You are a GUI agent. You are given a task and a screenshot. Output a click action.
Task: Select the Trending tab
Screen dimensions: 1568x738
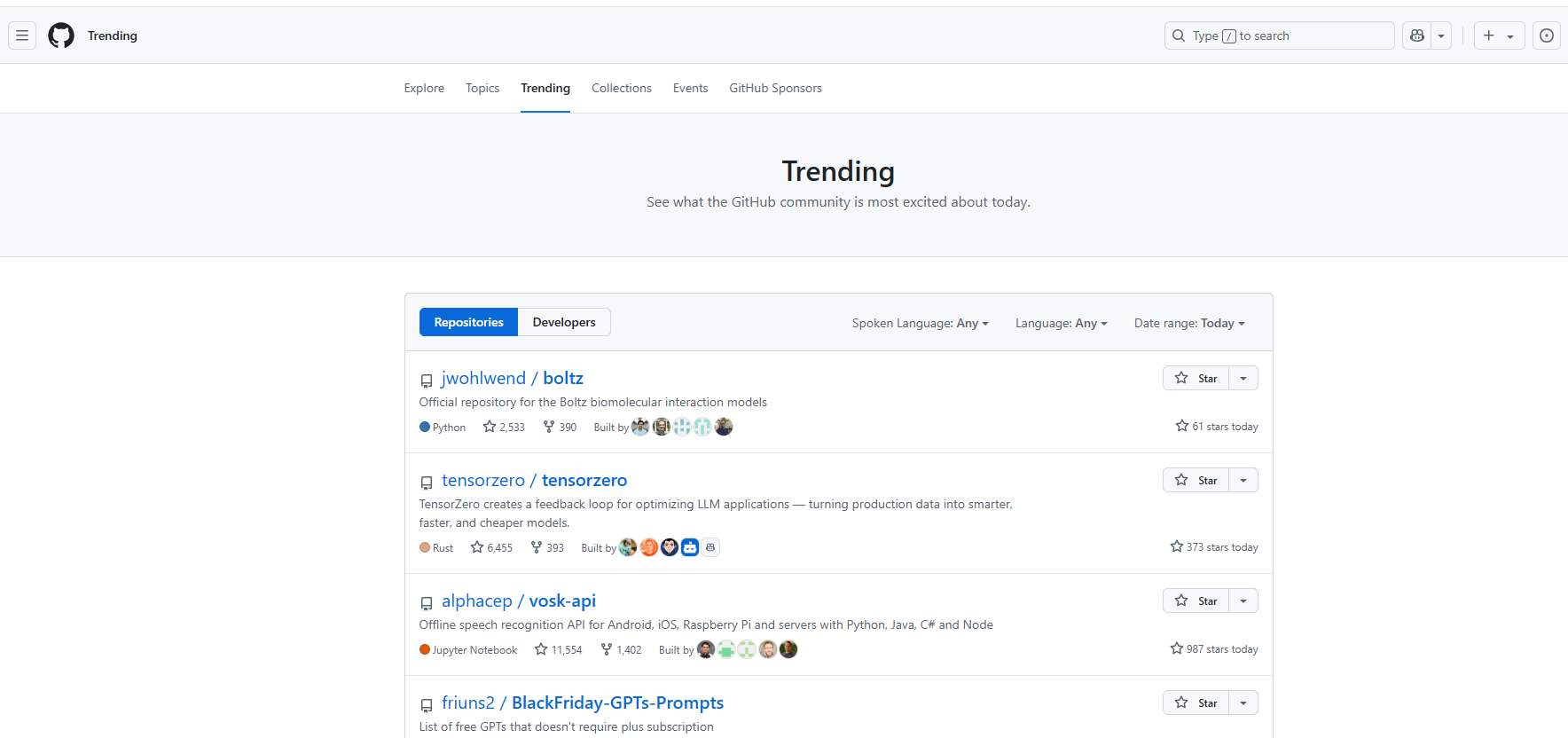pyautogui.click(x=545, y=88)
